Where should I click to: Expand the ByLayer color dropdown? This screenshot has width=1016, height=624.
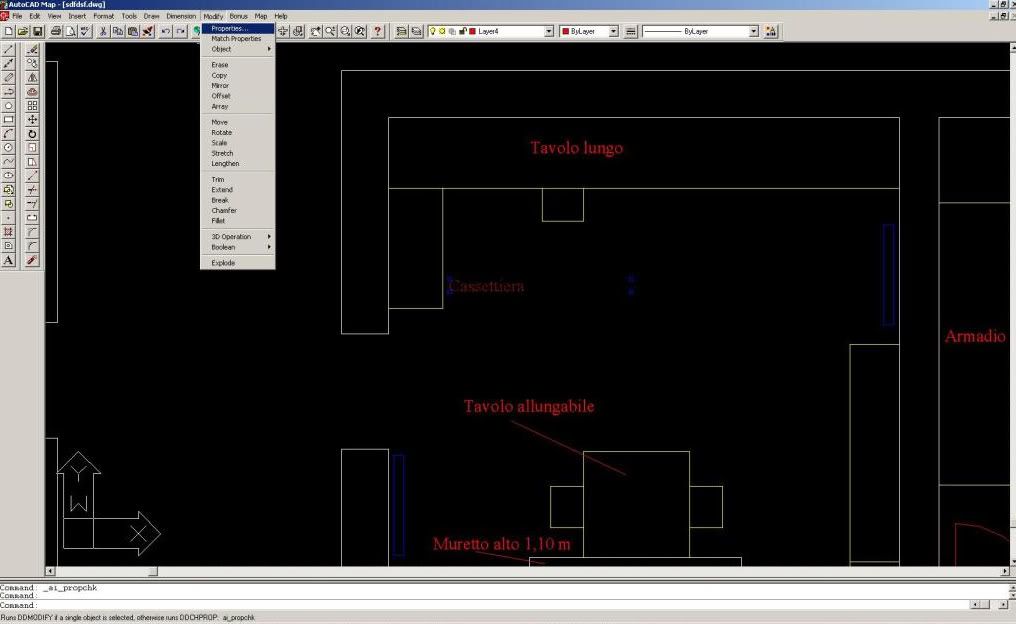(613, 31)
